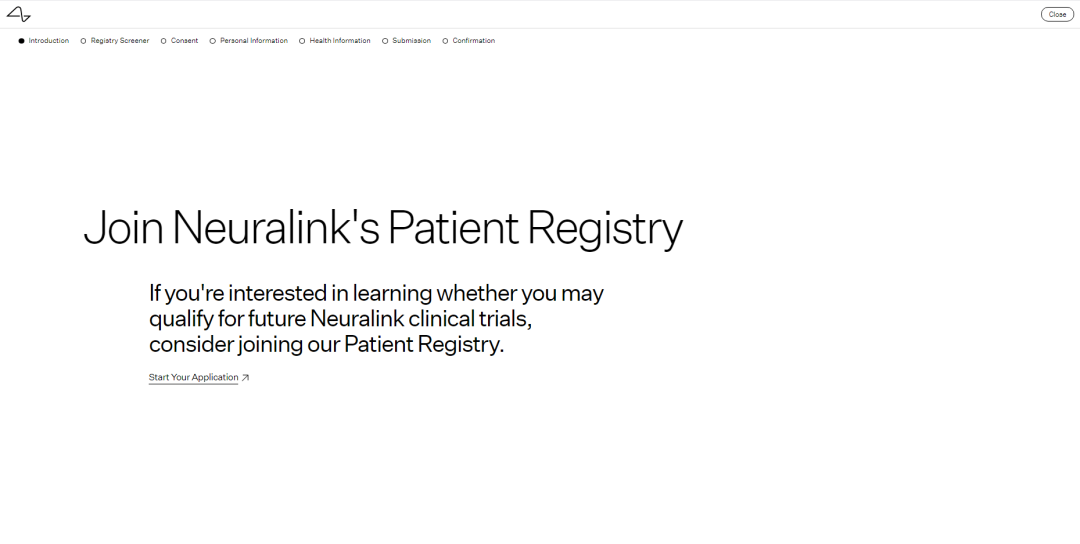Select the Registry Screener step circle

pos(84,41)
